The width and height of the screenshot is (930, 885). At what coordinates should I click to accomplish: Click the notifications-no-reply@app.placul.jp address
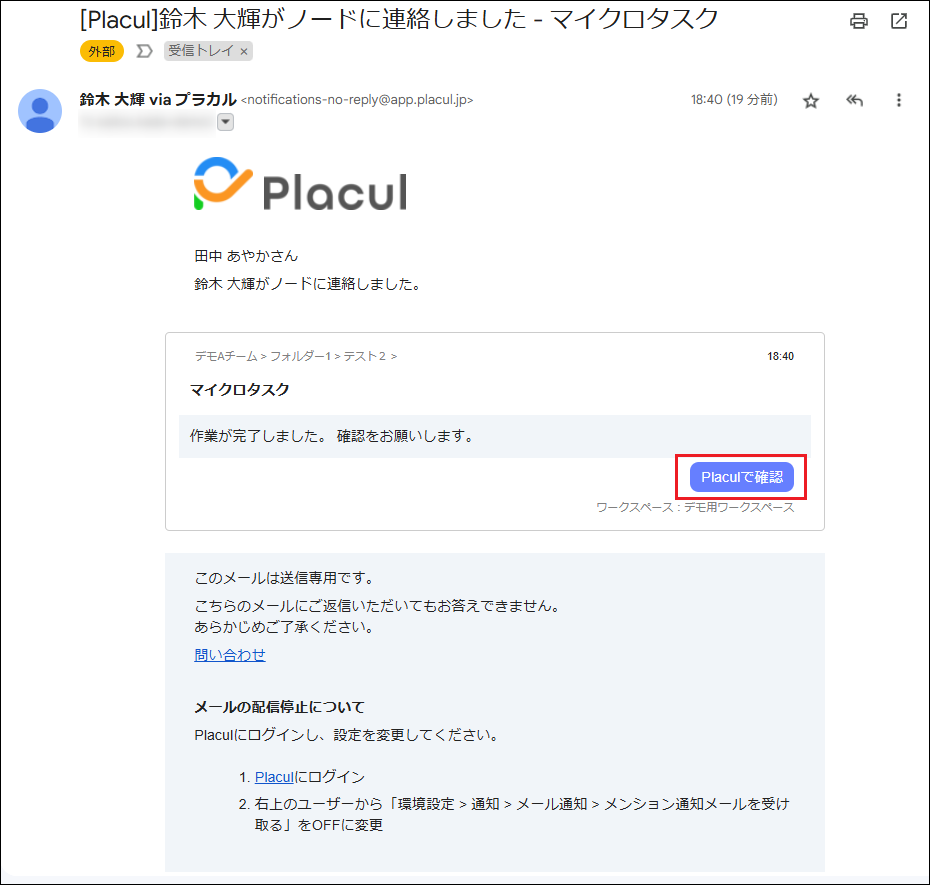[357, 100]
